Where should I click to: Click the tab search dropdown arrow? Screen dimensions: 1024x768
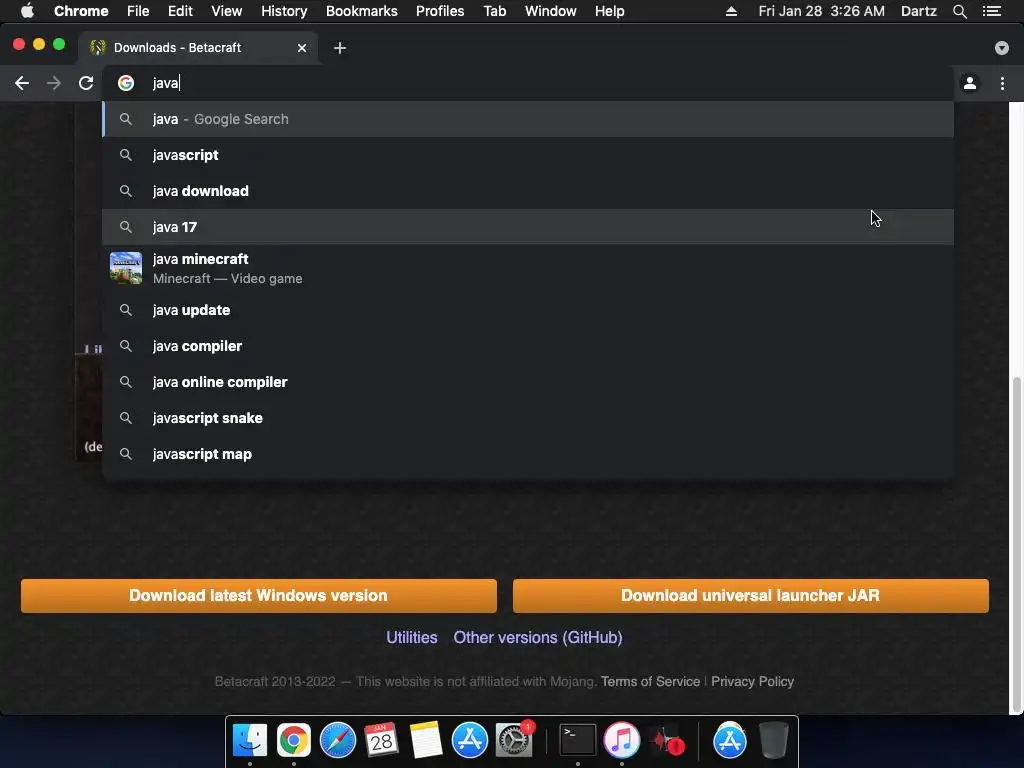coord(1002,48)
